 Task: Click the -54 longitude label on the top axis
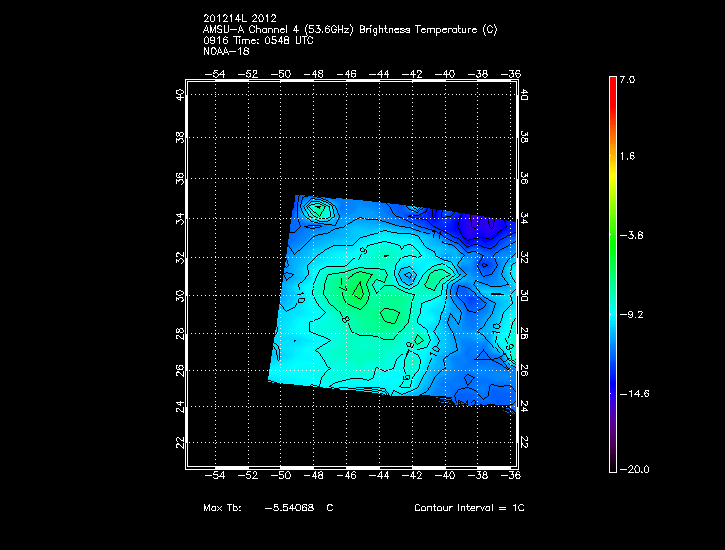216,73
